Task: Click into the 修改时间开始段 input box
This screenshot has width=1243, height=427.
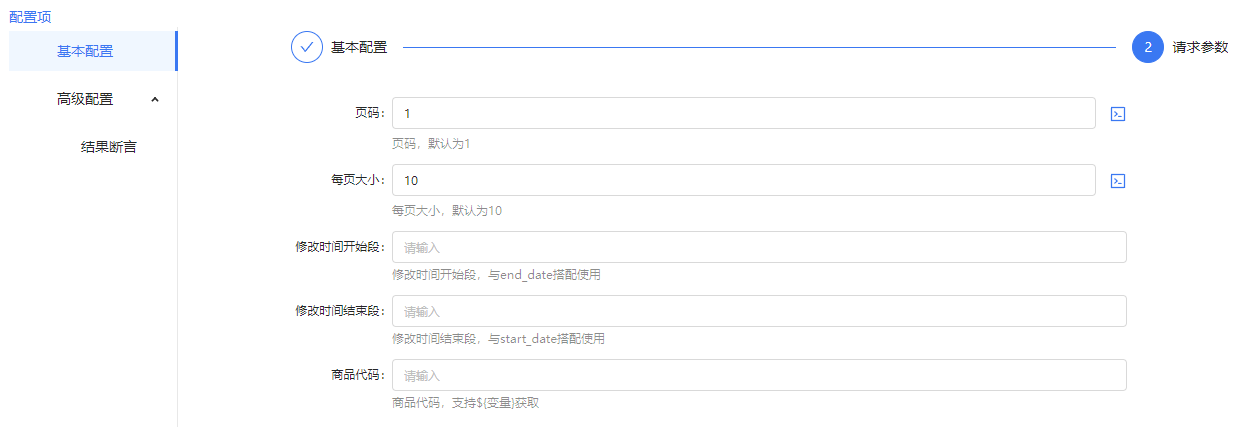Action: pyautogui.click(x=758, y=247)
